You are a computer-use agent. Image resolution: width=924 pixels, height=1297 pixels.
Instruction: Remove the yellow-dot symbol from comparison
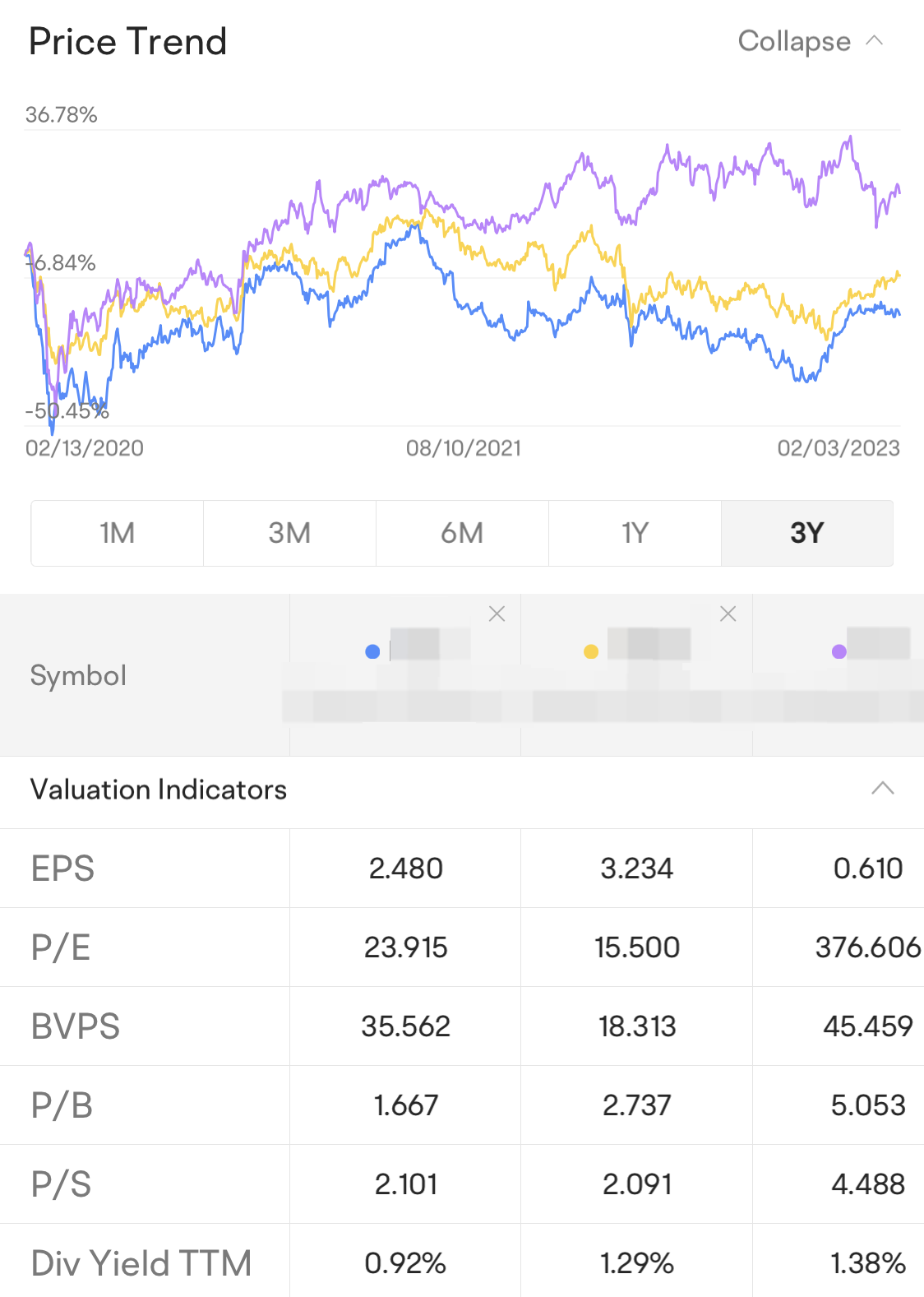728,614
